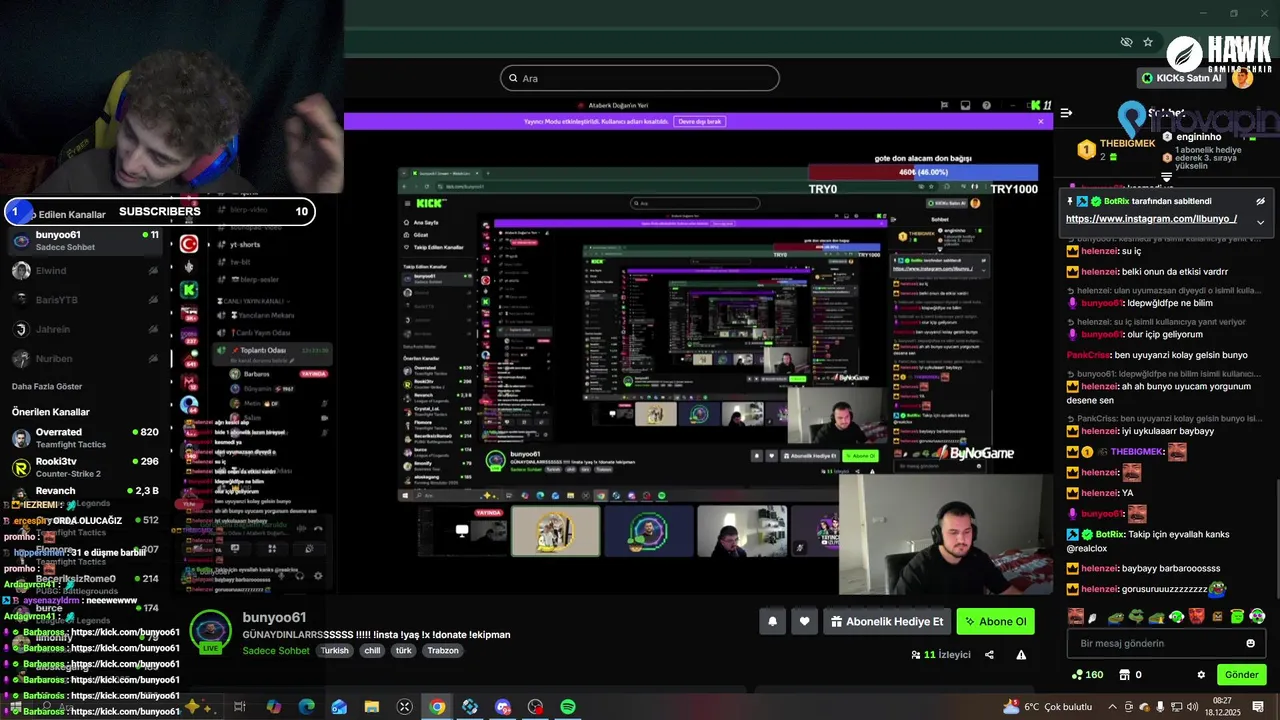Subscribe with the green Abone Ol button

point(995,622)
